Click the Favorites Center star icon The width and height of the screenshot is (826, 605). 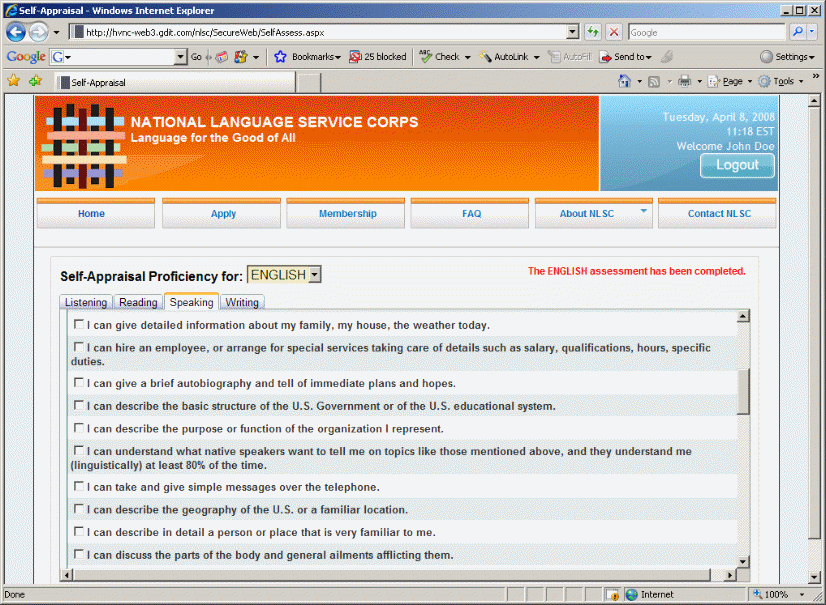coord(14,81)
